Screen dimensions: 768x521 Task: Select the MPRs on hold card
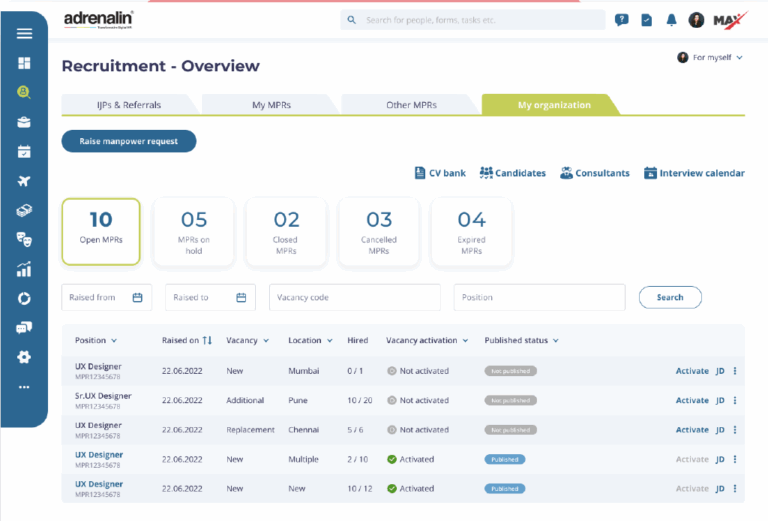click(x=194, y=232)
